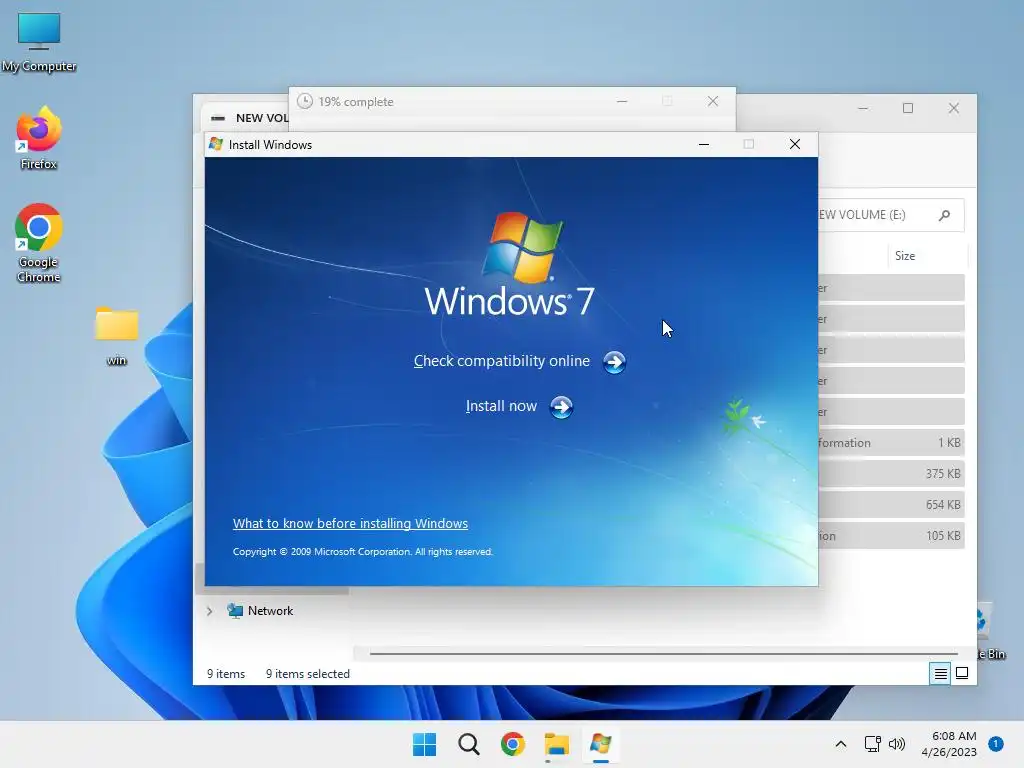Expand the Network tree node
The image size is (1024, 768).
coord(209,611)
